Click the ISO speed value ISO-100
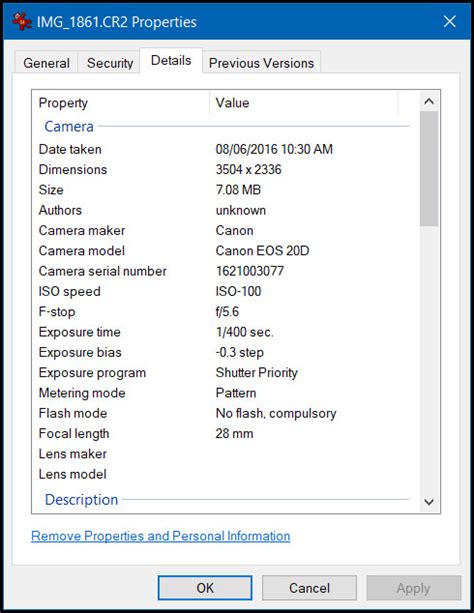The width and height of the screenshot is (474, 613). [238, 291]
